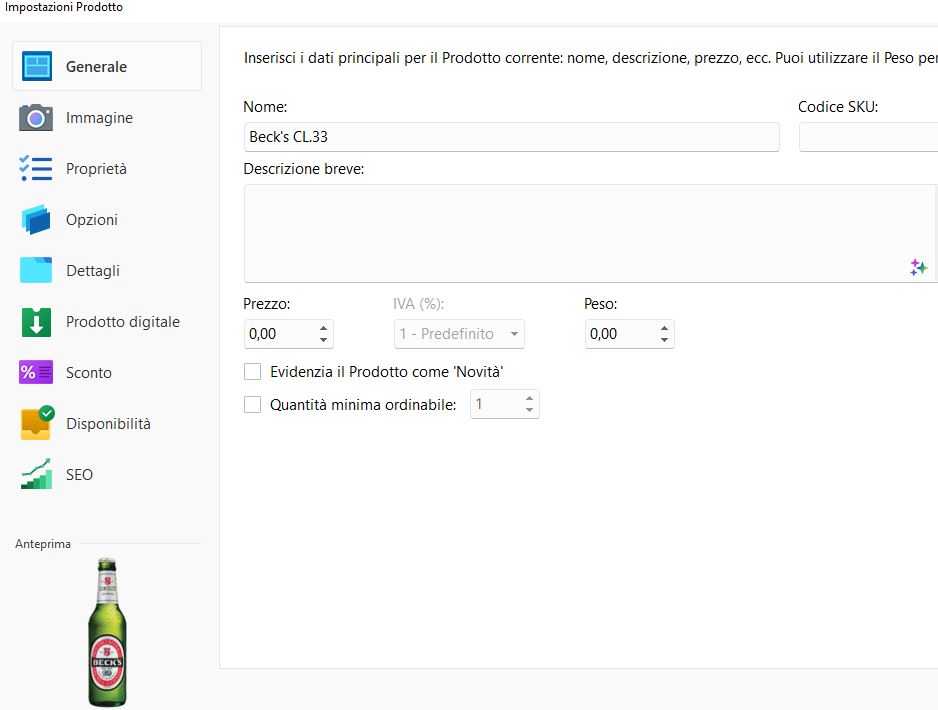Click the Disponibilità box icon

click(36, 424)
